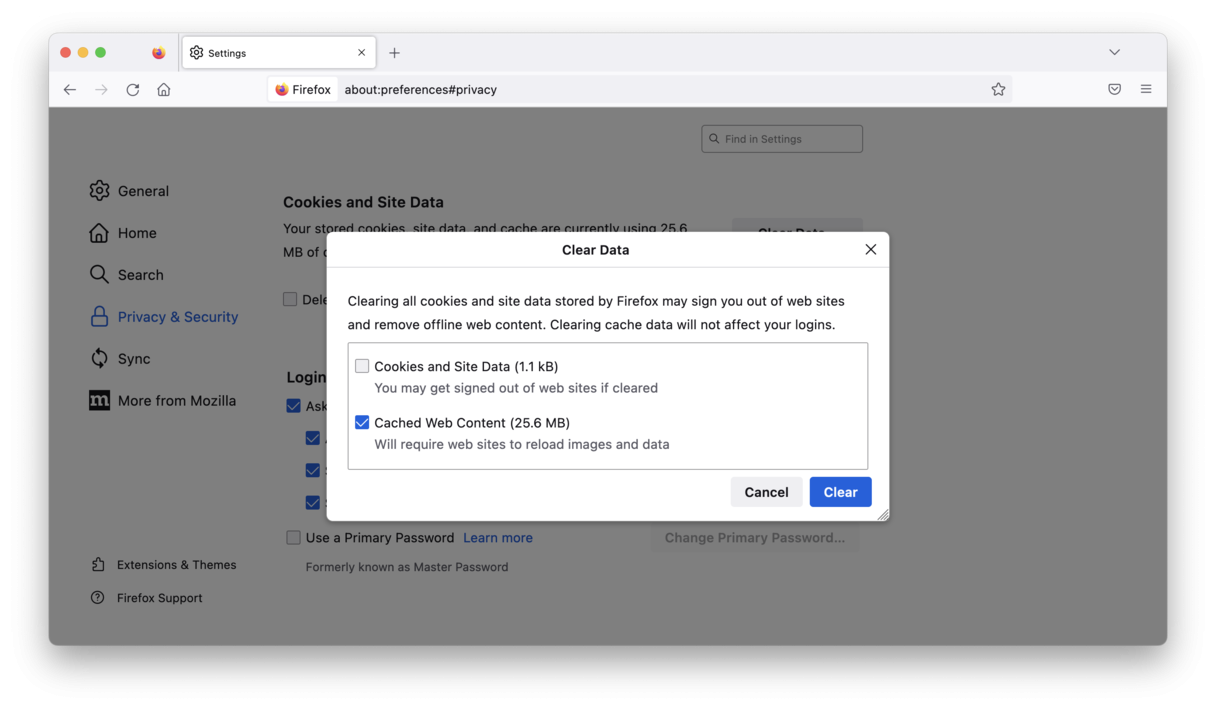Enable the Cookies and Site Data checkbox
The width and height of the screenshot is (1216, 710).
coord(362,366)
